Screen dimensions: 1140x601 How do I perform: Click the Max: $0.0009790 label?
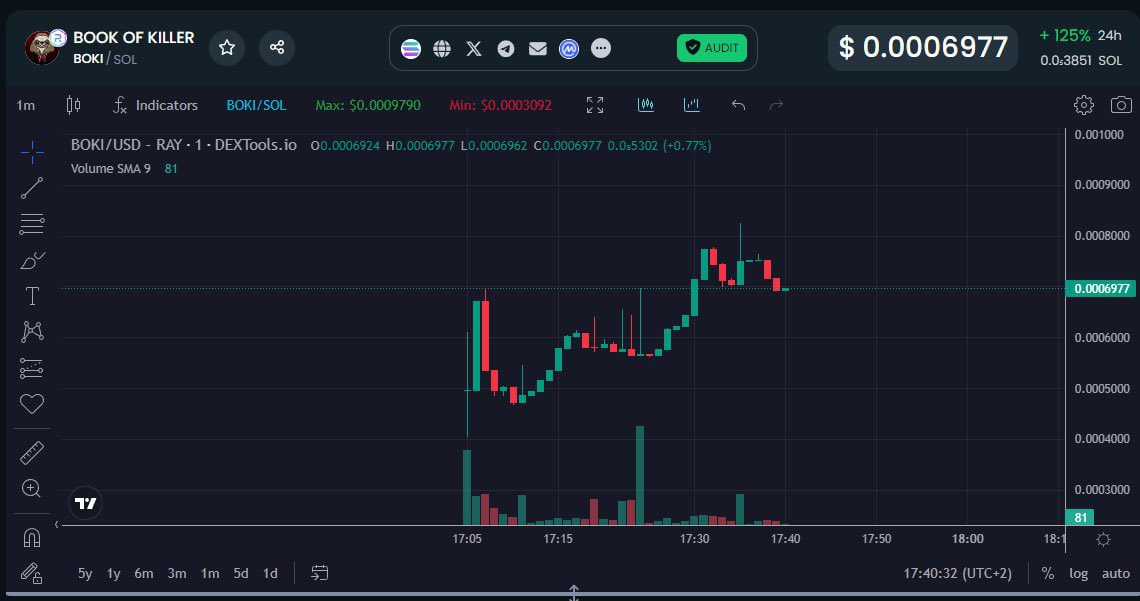(368, 105)
